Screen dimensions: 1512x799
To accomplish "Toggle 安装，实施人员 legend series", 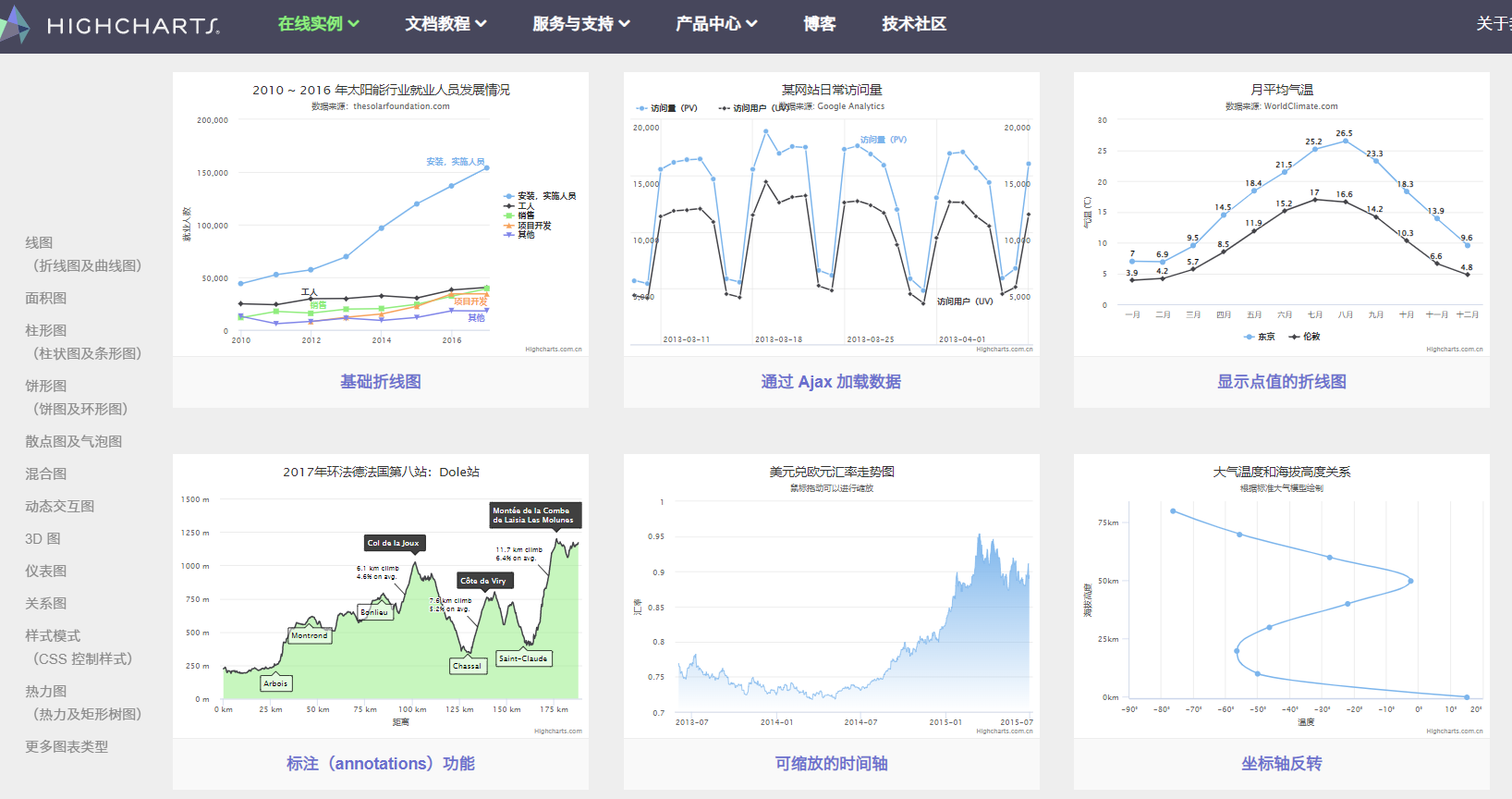I will click(540, 196).
